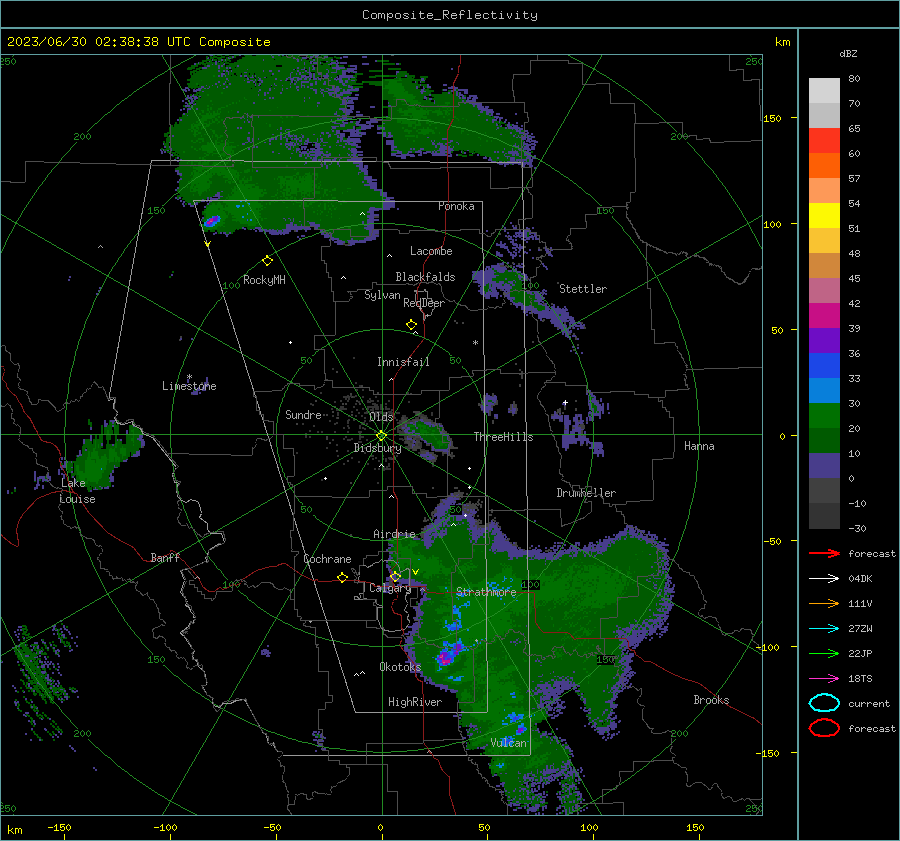Viewport: 900px width, 841px height.
Task: Click the Drumheller city label
Action: click(586, 493)
